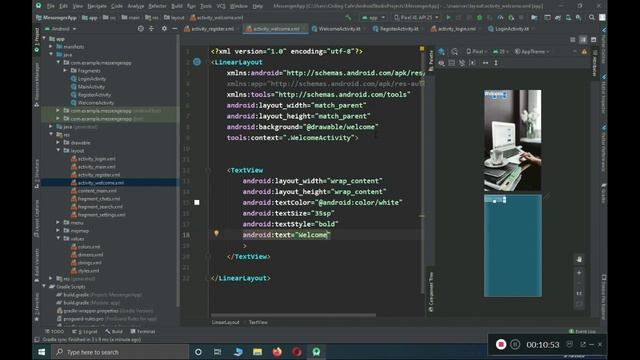Open the API 29 version dropdown in preview
The height and width of the screenshot is (360, 640).
click(500, 52)
